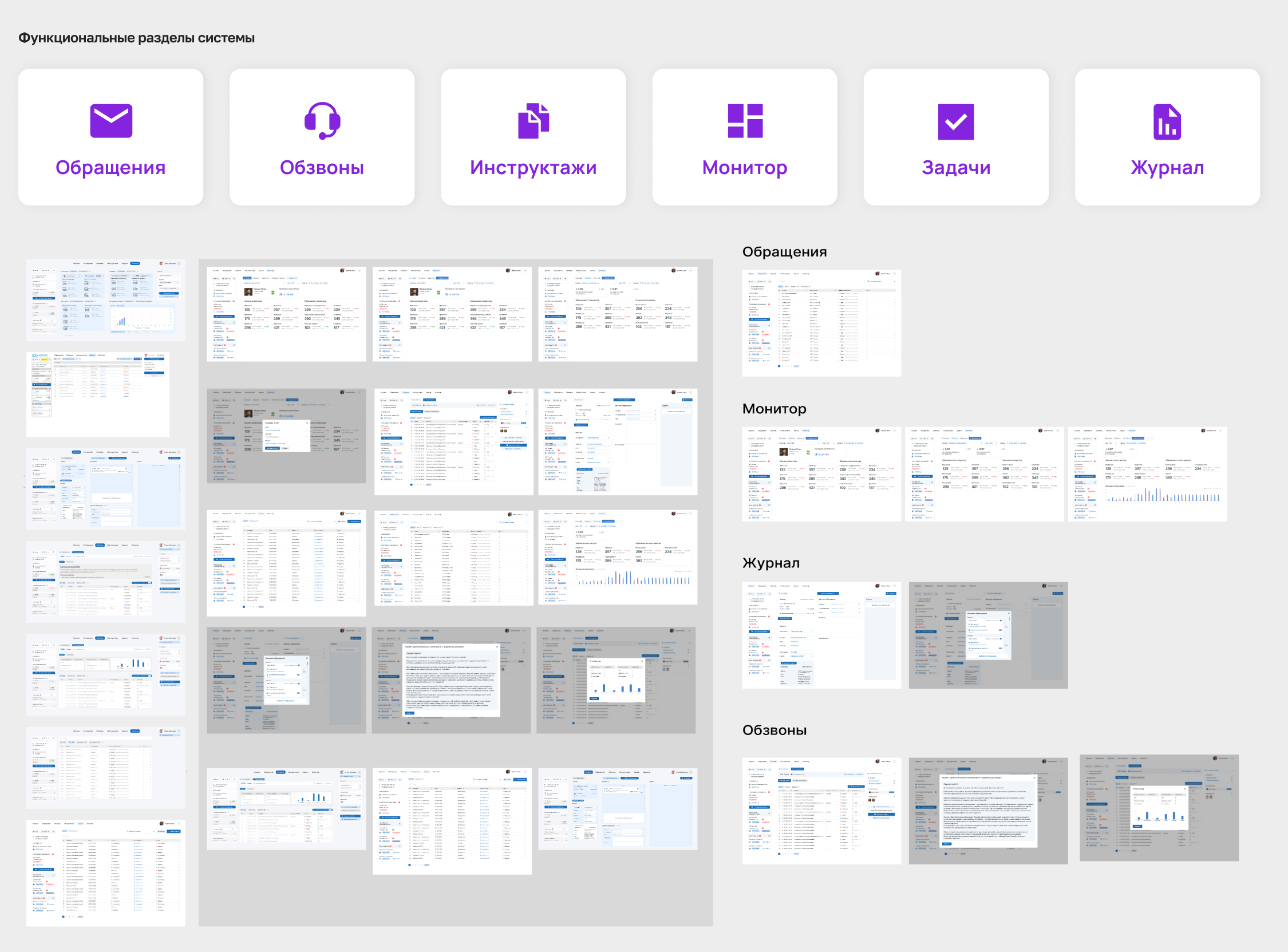This screenshot has width=1288, height=952.
Task: Click the Функциональные разделы системы heading
Action: click(x=137, y=38)
